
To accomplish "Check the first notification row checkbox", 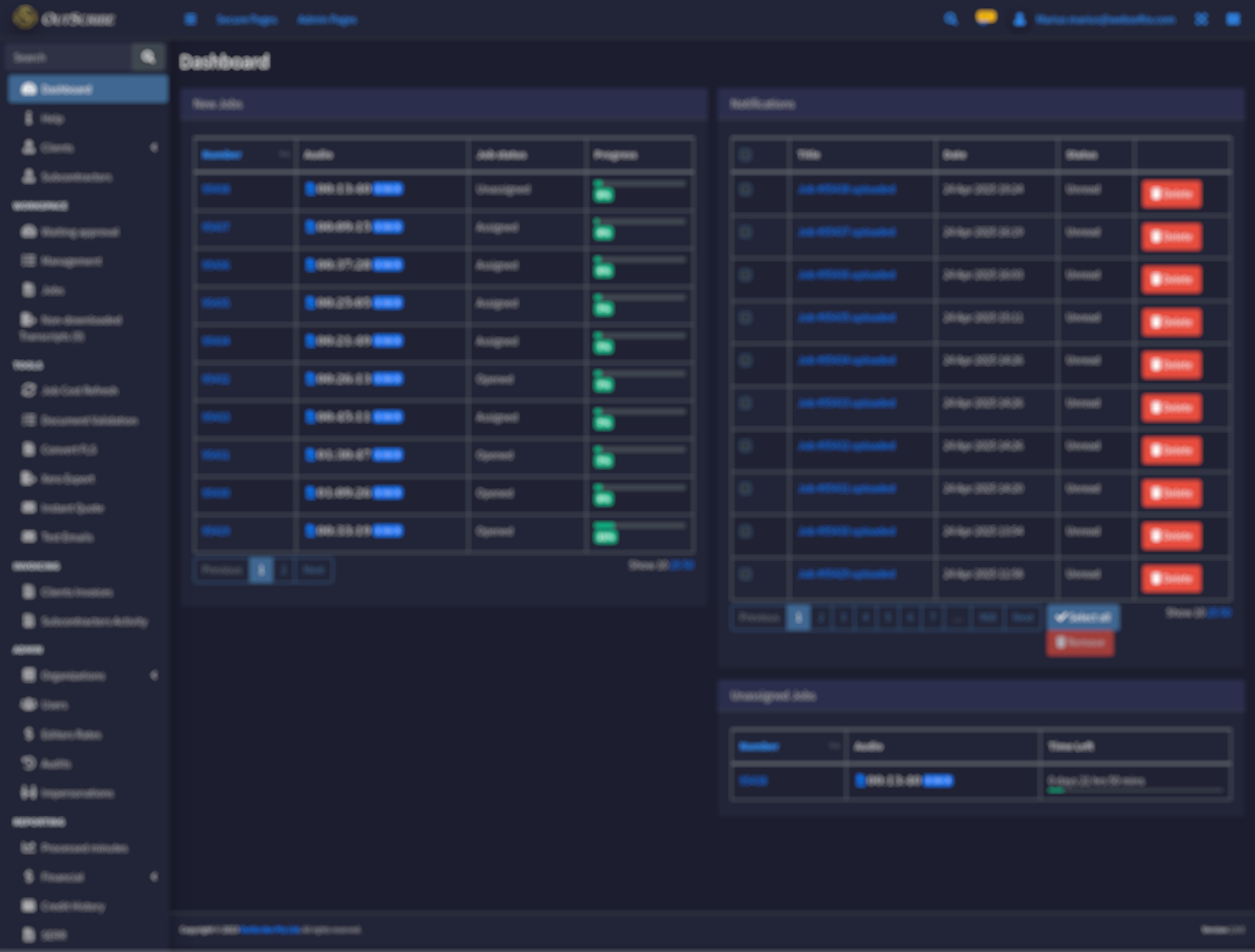I will (746, 190).
